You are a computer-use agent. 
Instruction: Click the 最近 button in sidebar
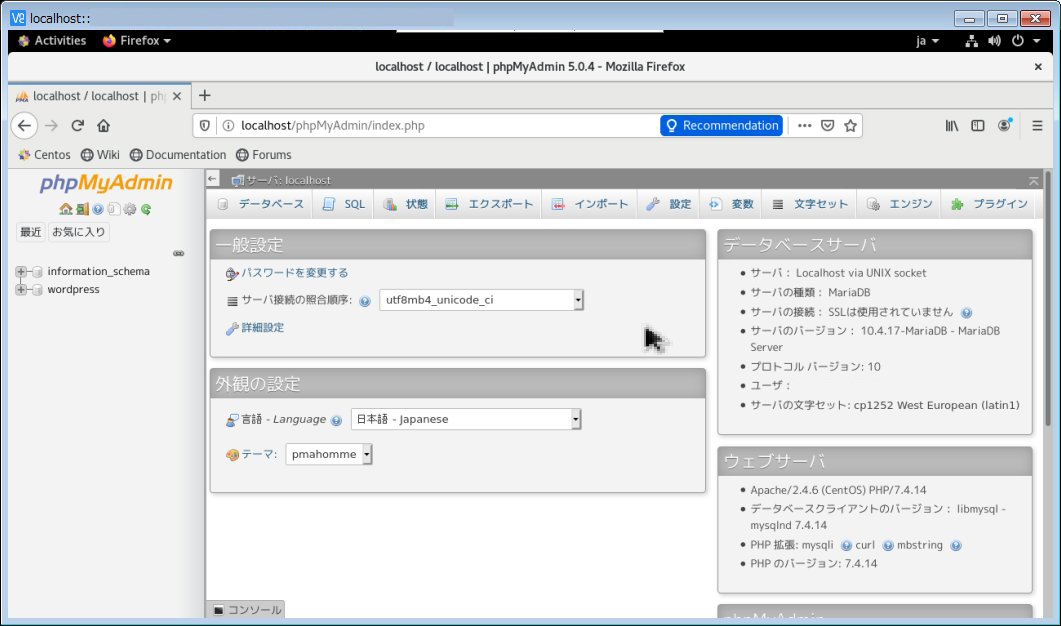pos(30,232)
